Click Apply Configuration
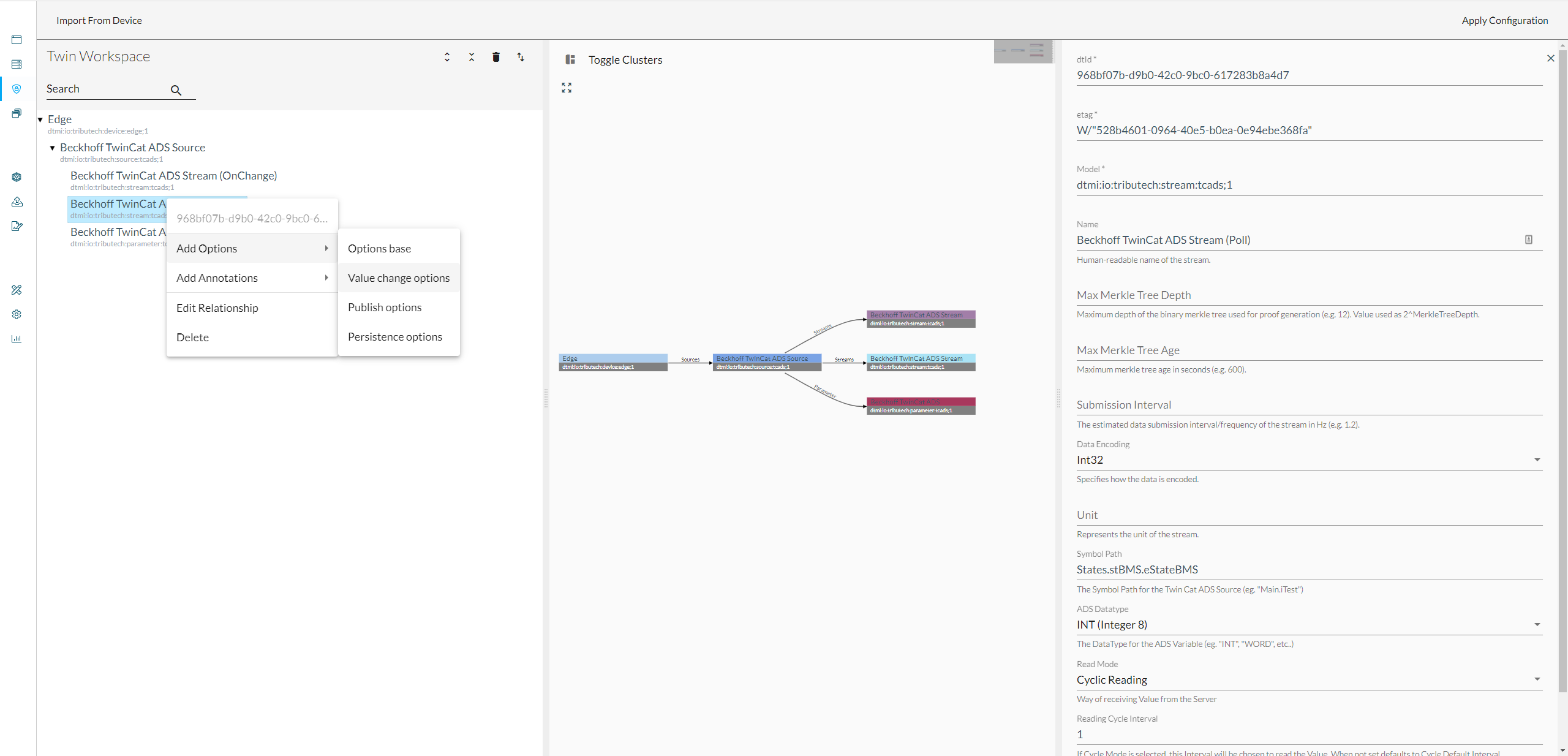The image size is (1568, 756). tap(1505, 20)
